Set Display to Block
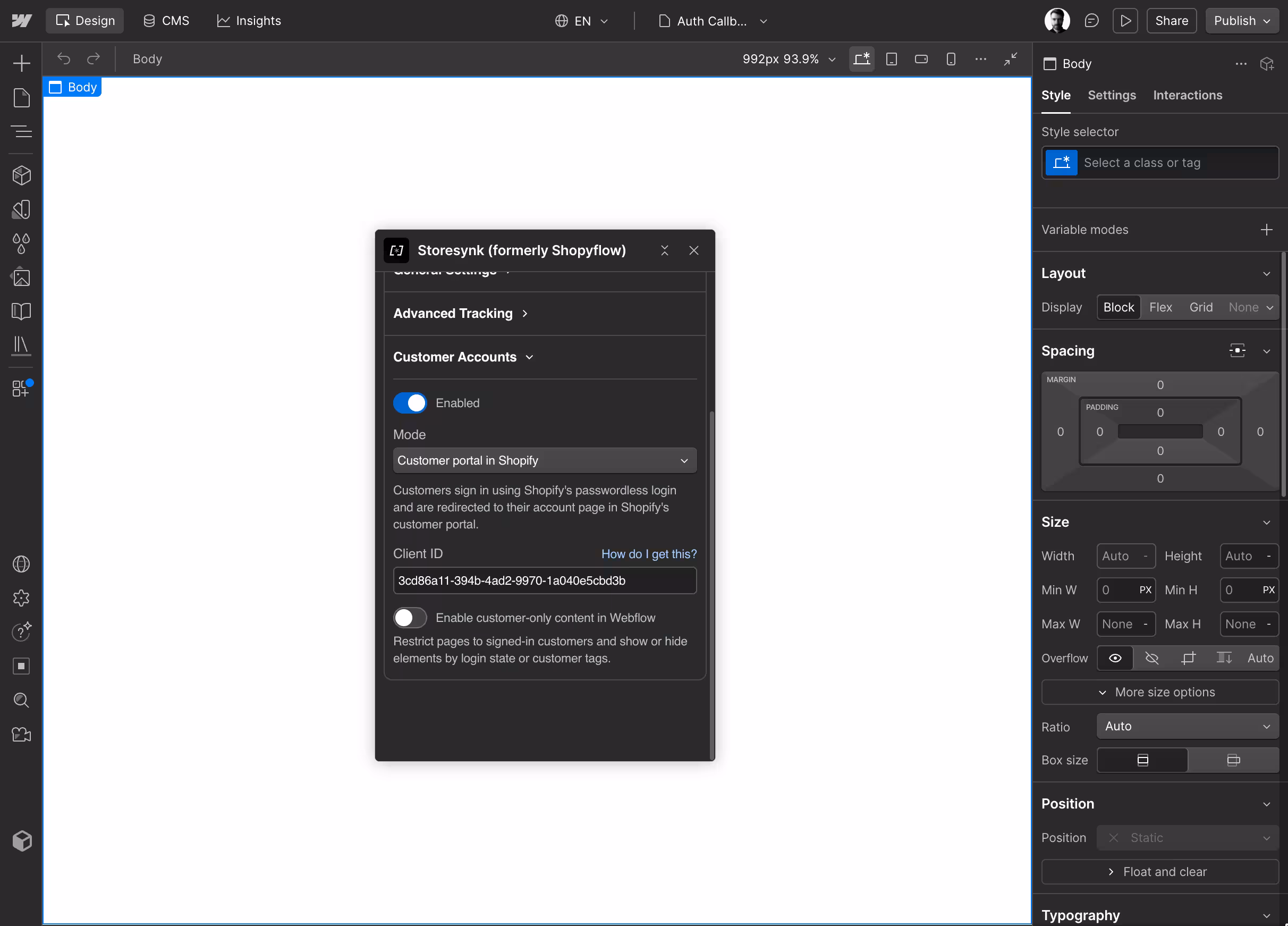Image resolution: width=1288 pixels, height=926 pixels. (x=1118, y=307)
